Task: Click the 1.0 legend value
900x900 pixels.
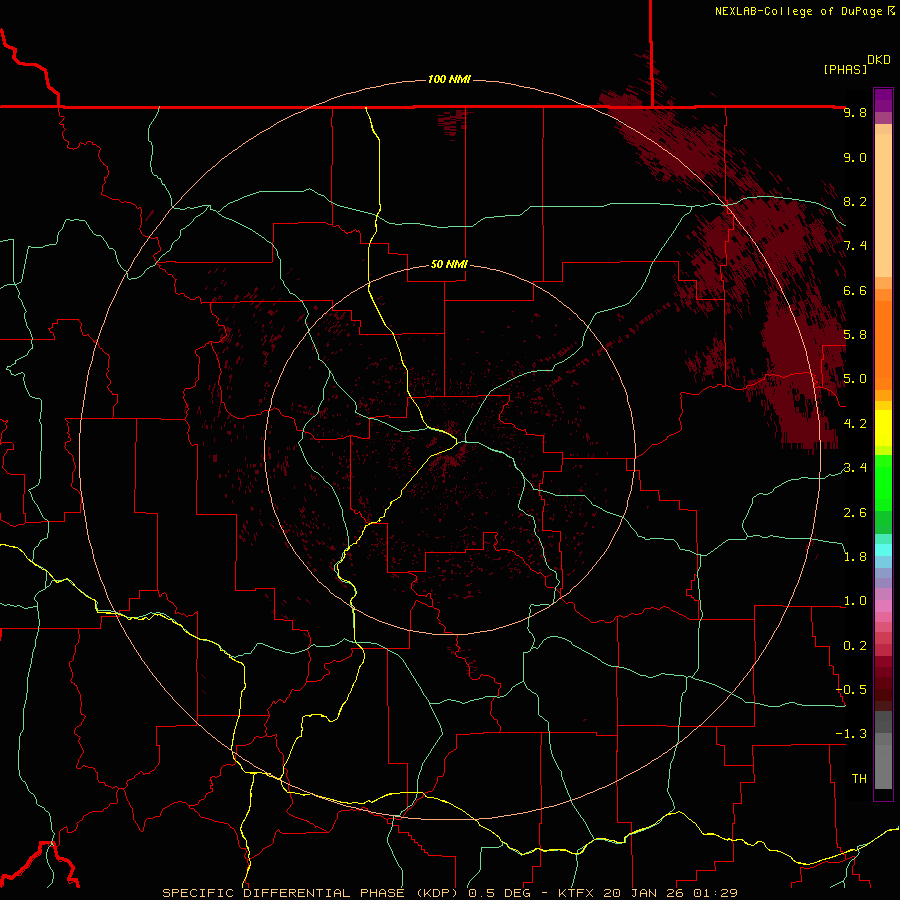Action: pyautogui.click(x=855, y=600)
